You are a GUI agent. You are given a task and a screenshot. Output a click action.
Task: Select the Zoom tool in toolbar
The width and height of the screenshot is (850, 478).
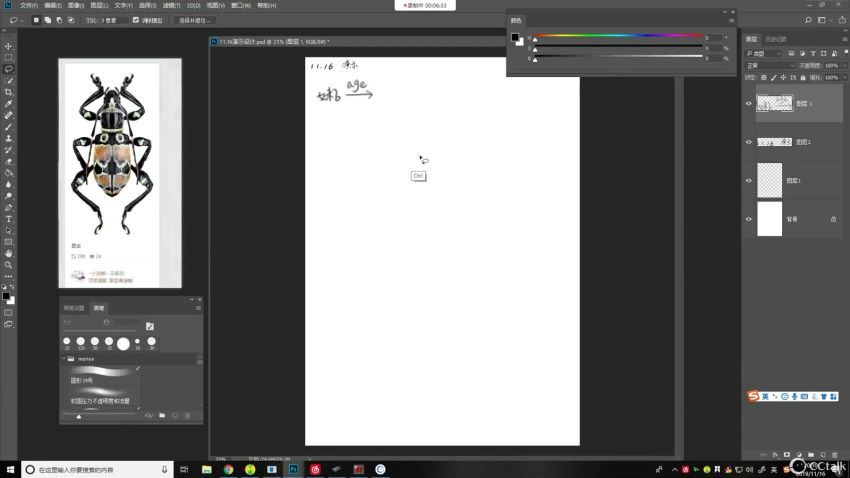[9, 265]
